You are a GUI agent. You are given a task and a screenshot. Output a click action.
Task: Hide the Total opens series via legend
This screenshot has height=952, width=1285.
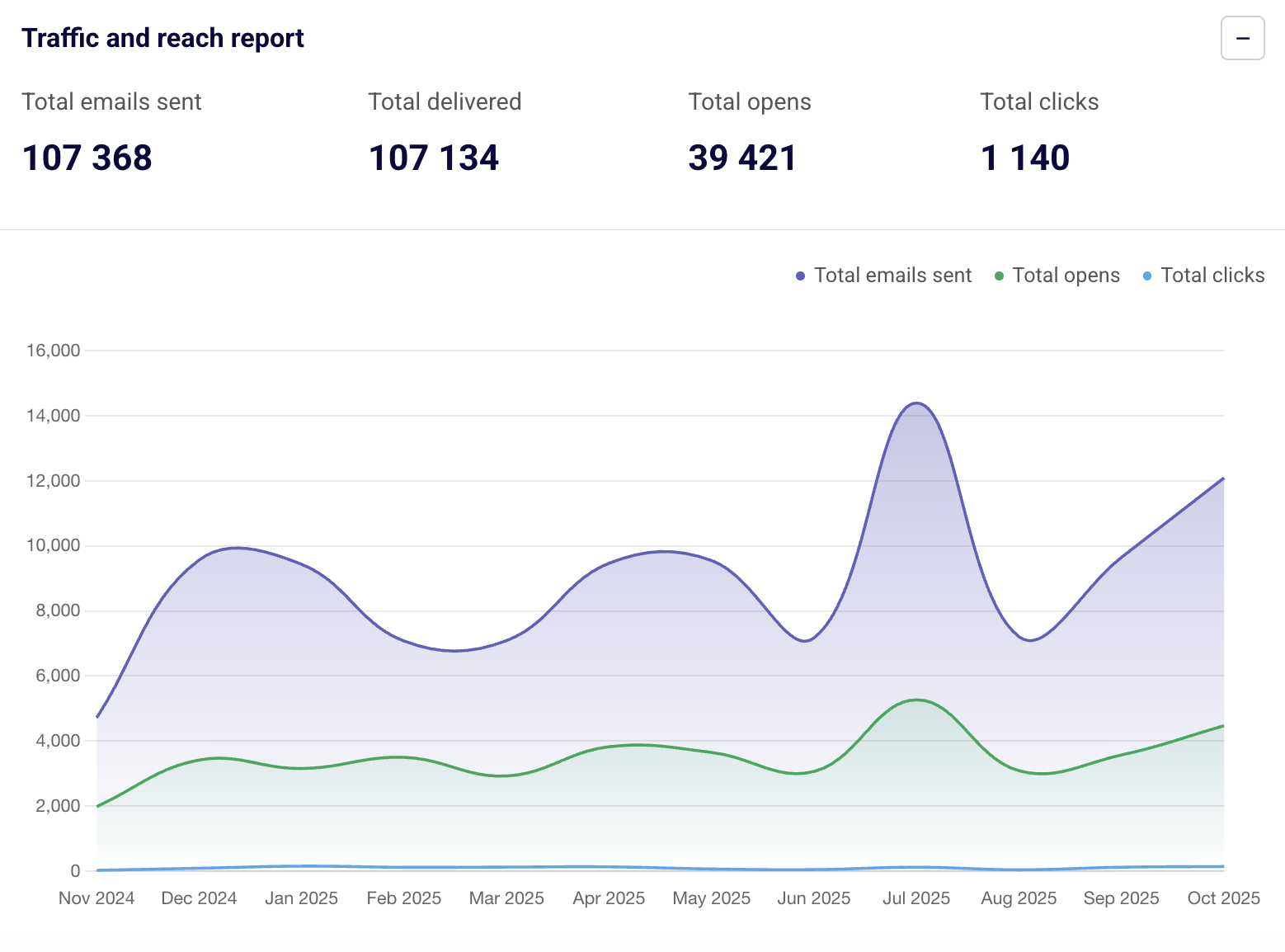pos(1065,276)
